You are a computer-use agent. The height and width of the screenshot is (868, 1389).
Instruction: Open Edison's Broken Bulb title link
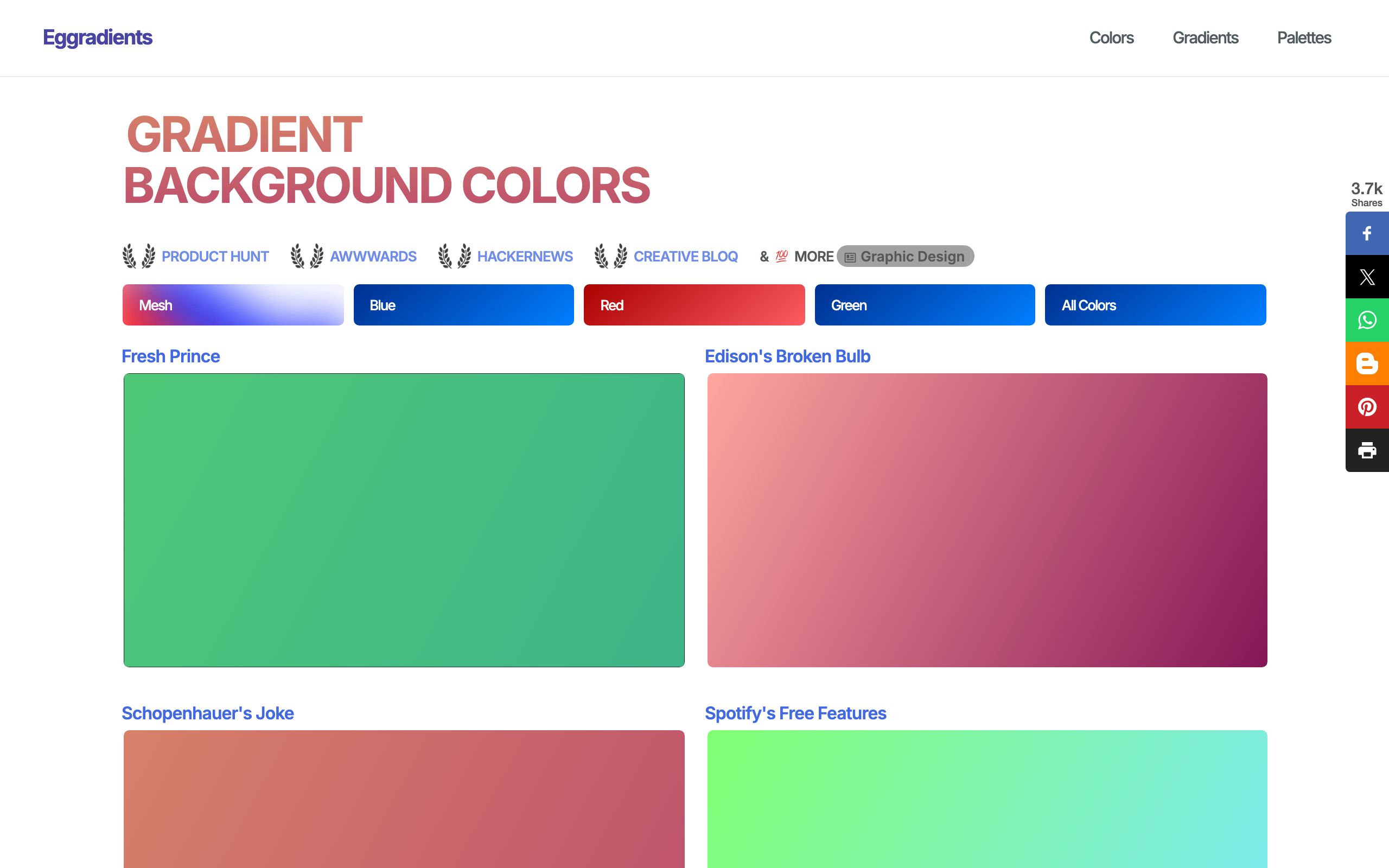[x=787, y=356]
